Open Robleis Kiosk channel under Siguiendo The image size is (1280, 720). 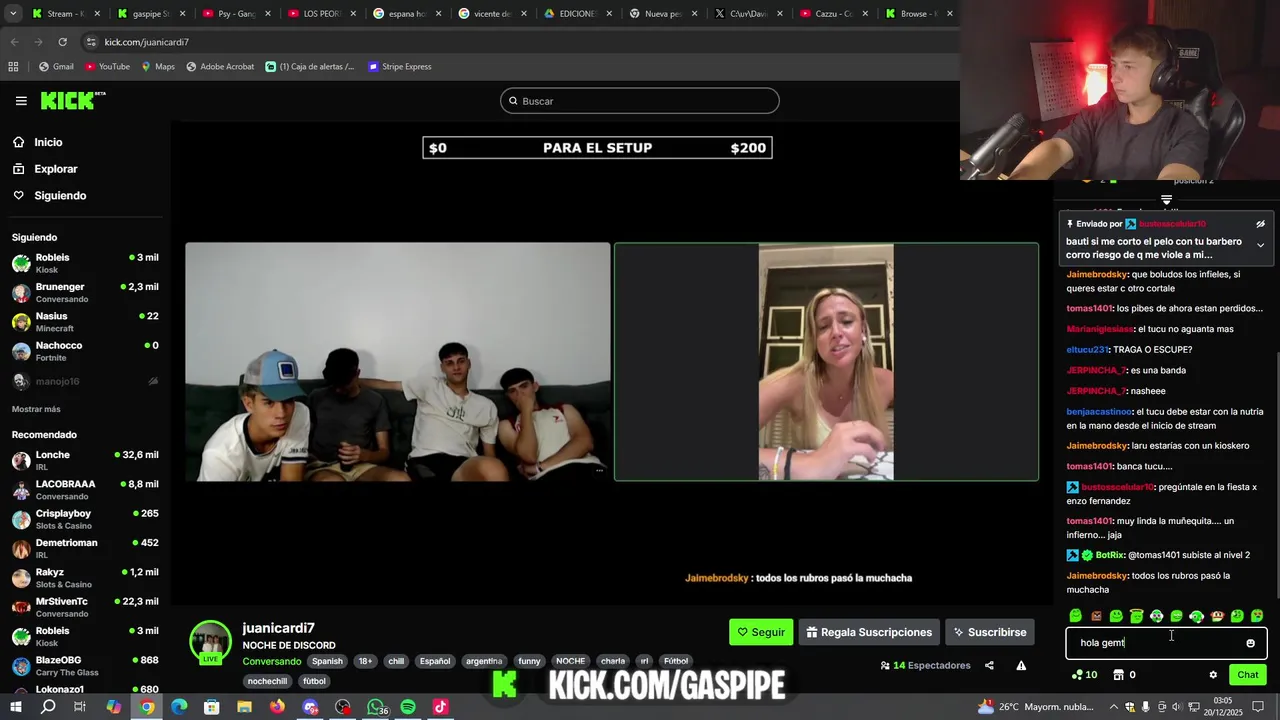coord(85,263)
